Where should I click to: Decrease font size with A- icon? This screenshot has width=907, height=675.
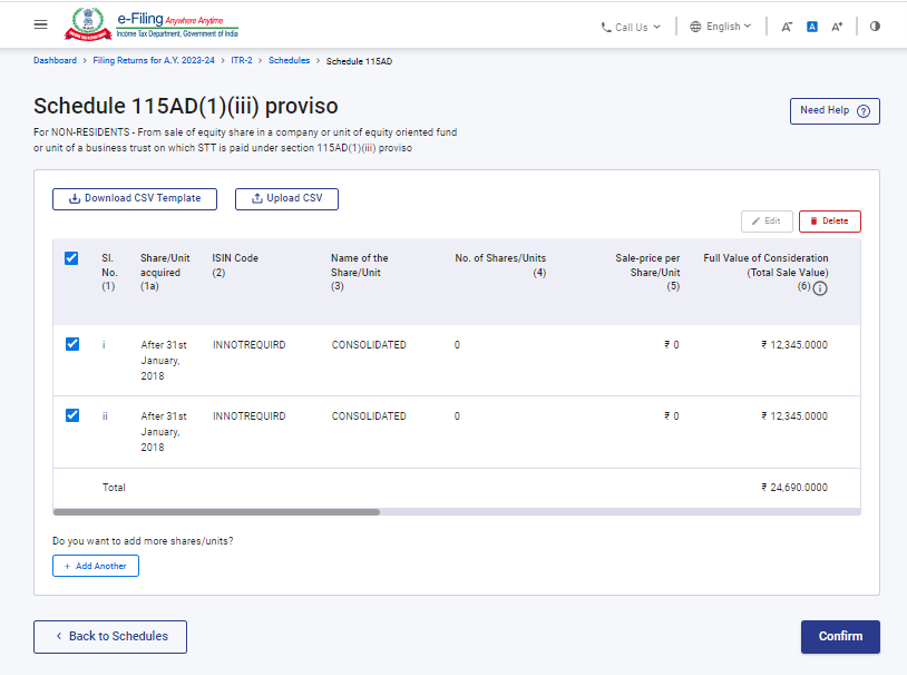tap(788, 27)
